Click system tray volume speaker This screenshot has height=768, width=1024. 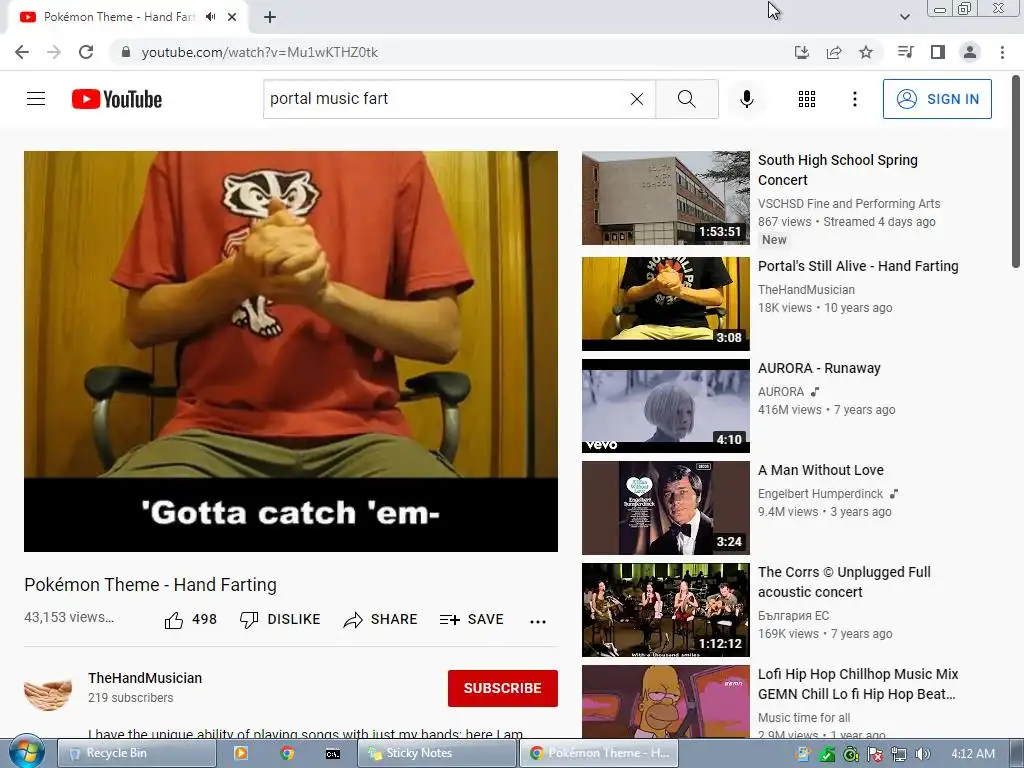922,754
